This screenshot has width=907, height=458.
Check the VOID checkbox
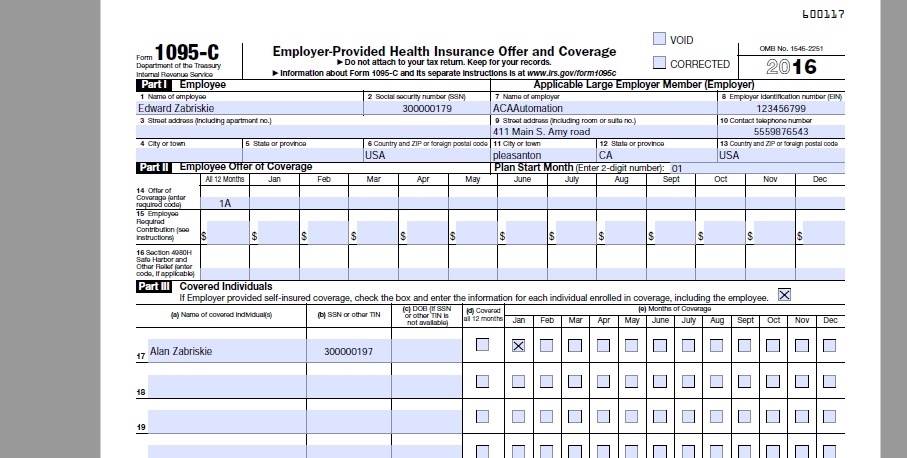click(x=659, y=39)
